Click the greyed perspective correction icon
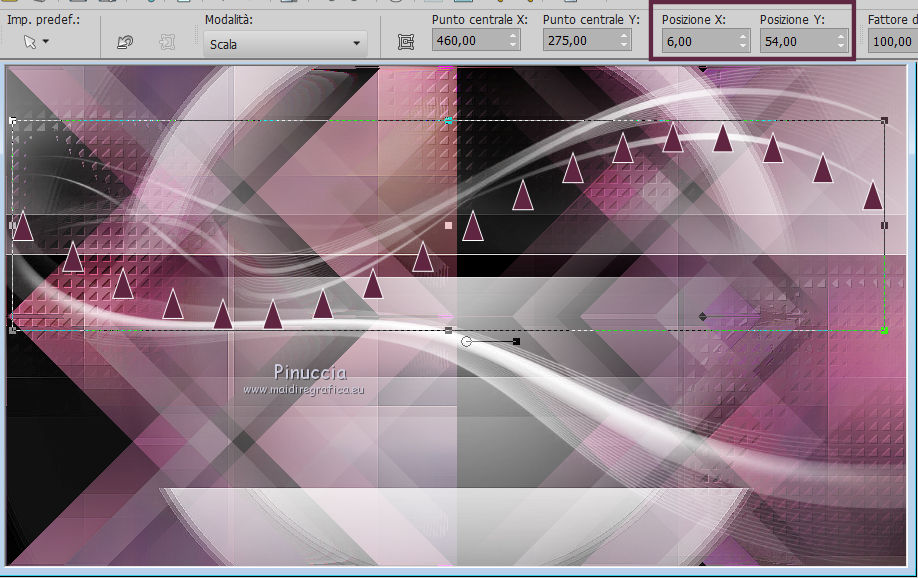 (x=167, y=42)
